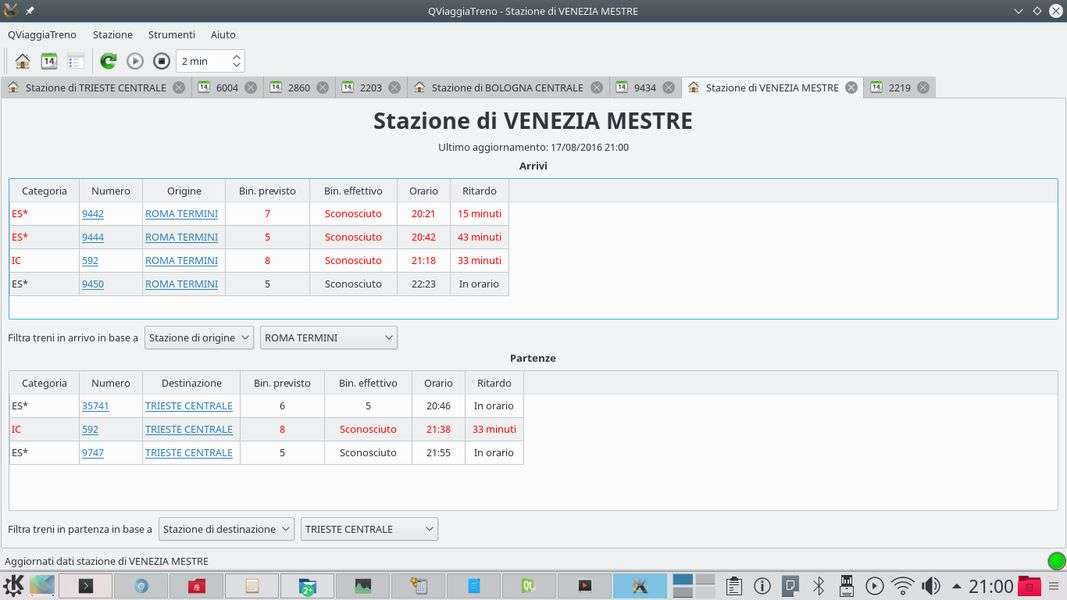Screen dimensions: 1067x600
Task: Click the home station icon in toolbar
Action: [x=22, y=61]
